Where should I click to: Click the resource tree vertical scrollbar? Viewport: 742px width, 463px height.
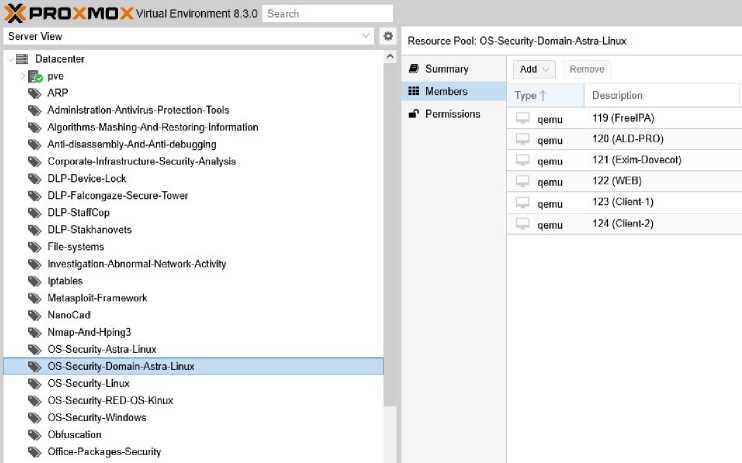click(x=390, y=234)
